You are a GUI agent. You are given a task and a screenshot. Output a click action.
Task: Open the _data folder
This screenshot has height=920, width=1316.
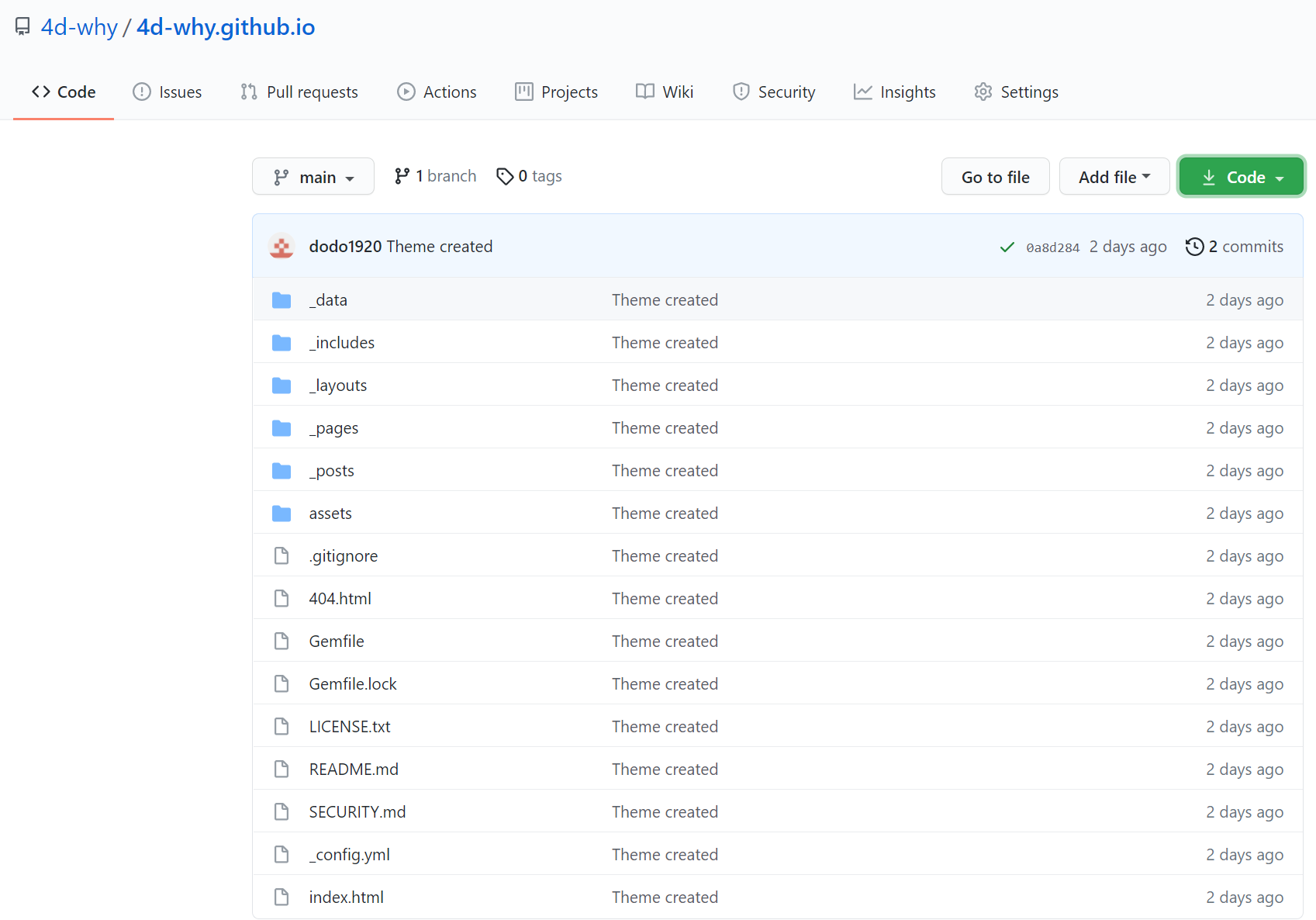point(328,300)
